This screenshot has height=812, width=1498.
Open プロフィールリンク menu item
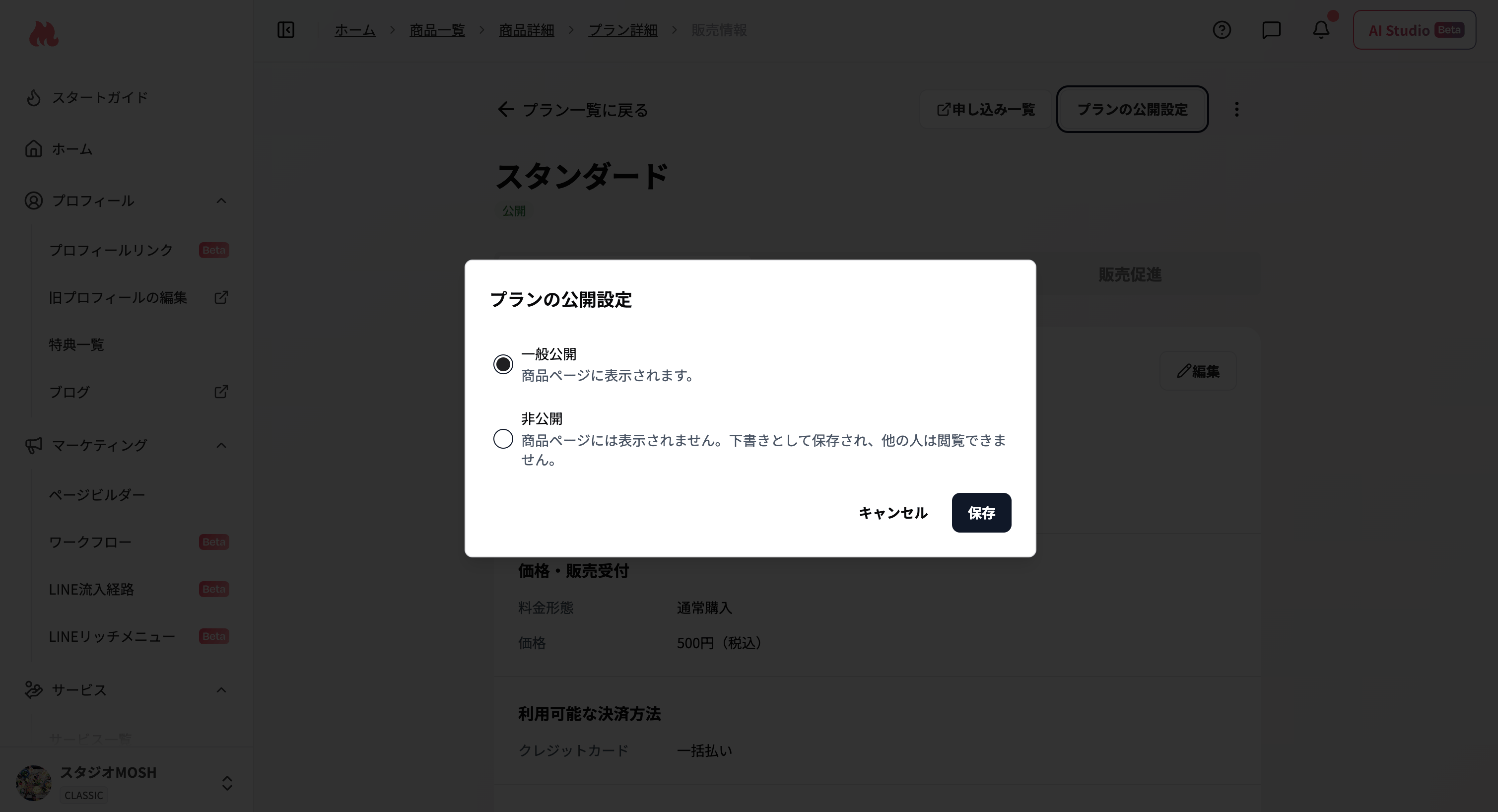[111, 250]
